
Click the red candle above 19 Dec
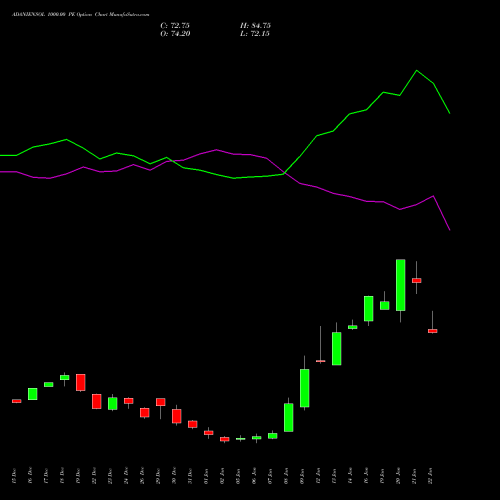pyautogui.click(x=81, y=382)
